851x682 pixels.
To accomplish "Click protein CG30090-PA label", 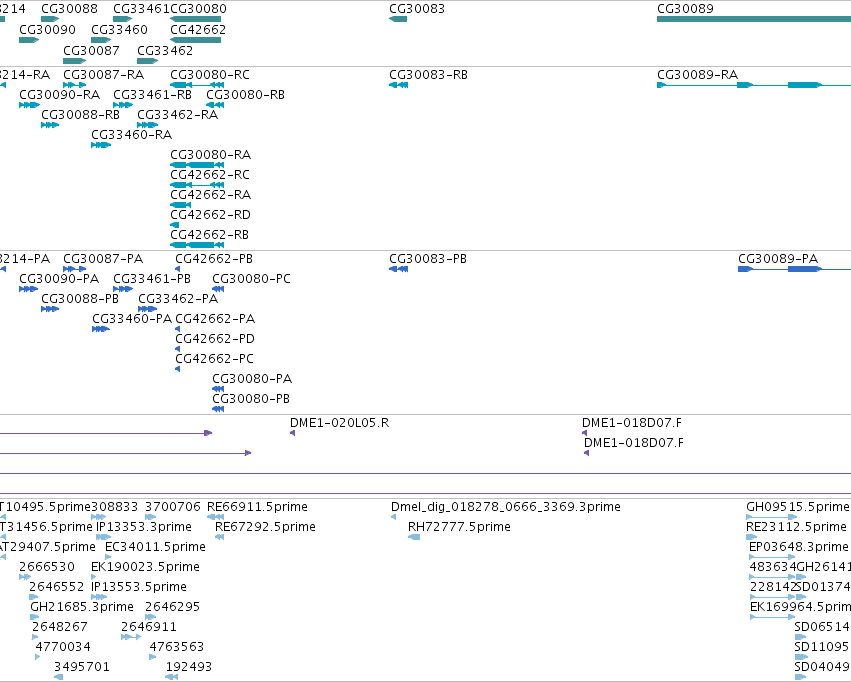I will pos(59,279).
